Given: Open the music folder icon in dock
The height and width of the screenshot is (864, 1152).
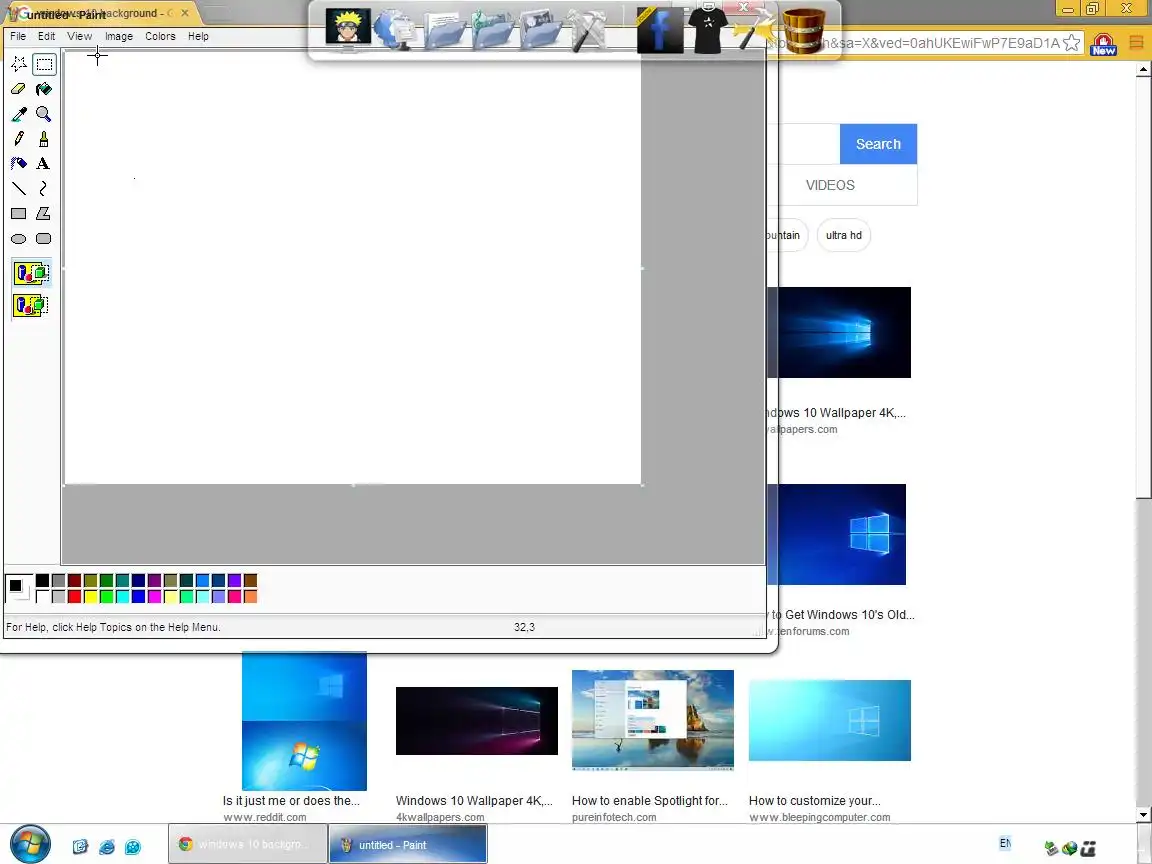Looking at the screenshot, I should [x=491, y=31].
